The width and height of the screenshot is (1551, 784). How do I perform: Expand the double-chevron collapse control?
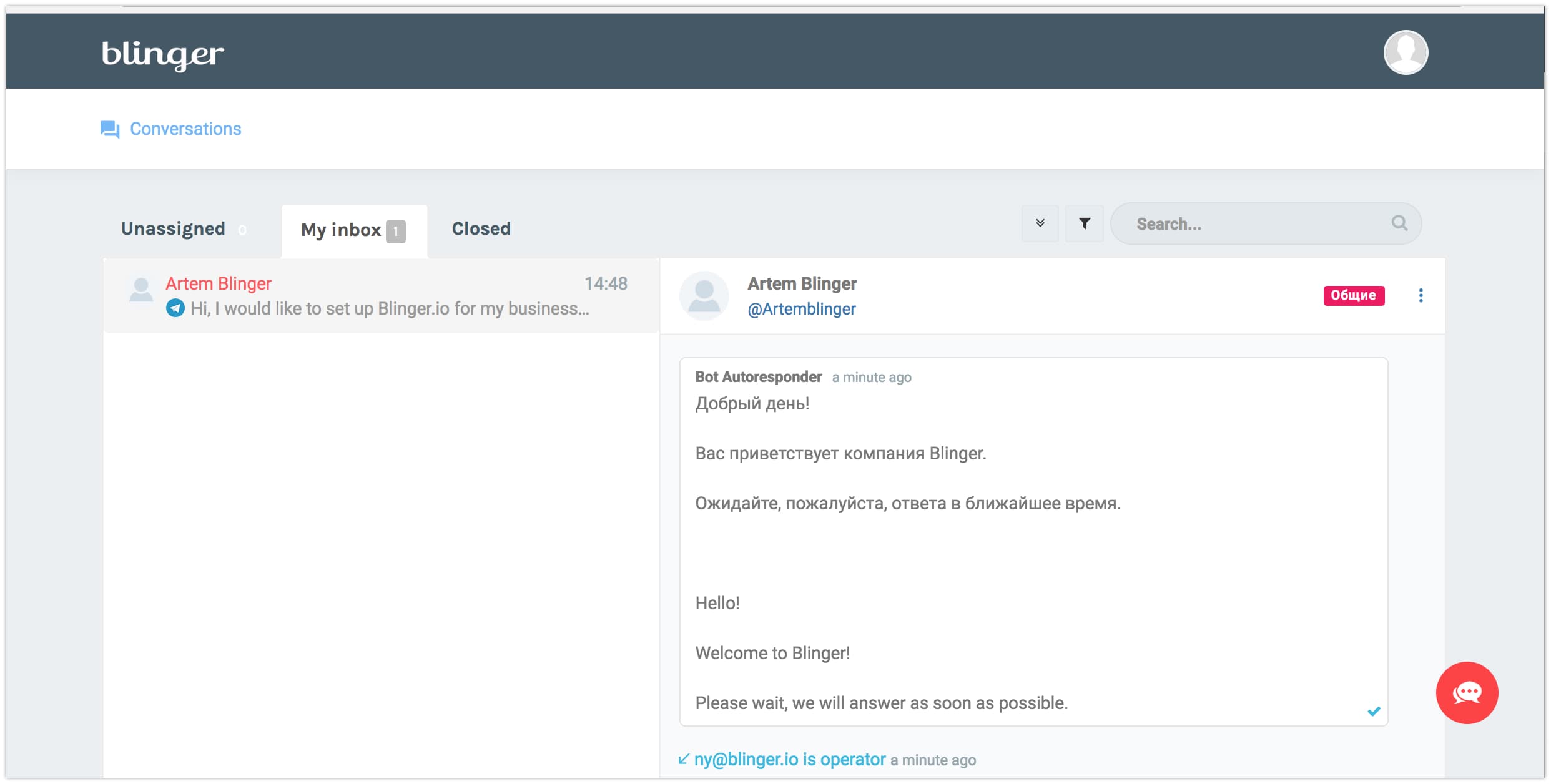(1039, 223)
